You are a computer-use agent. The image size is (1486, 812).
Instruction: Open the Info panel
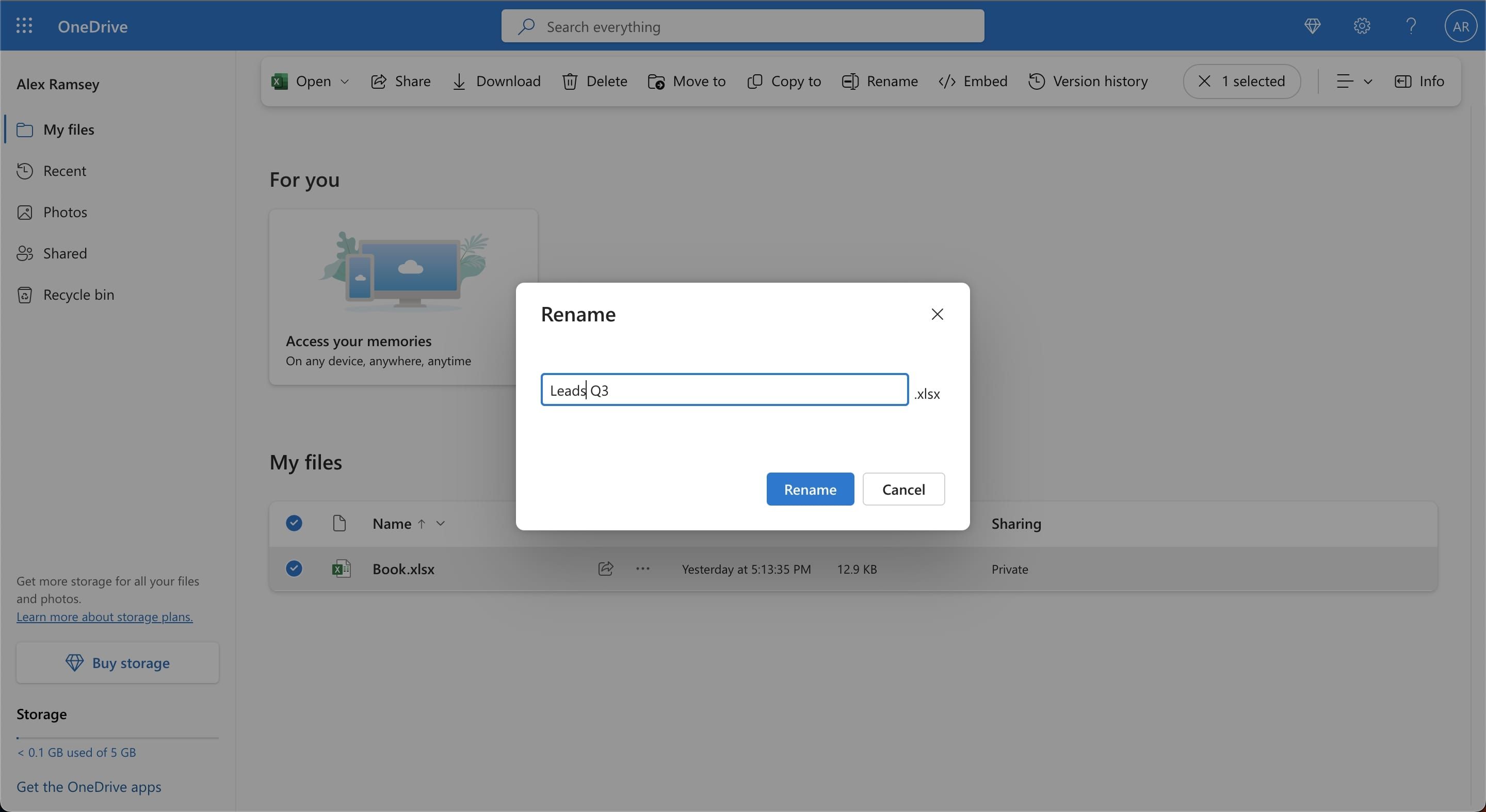tap(1420, 82)
